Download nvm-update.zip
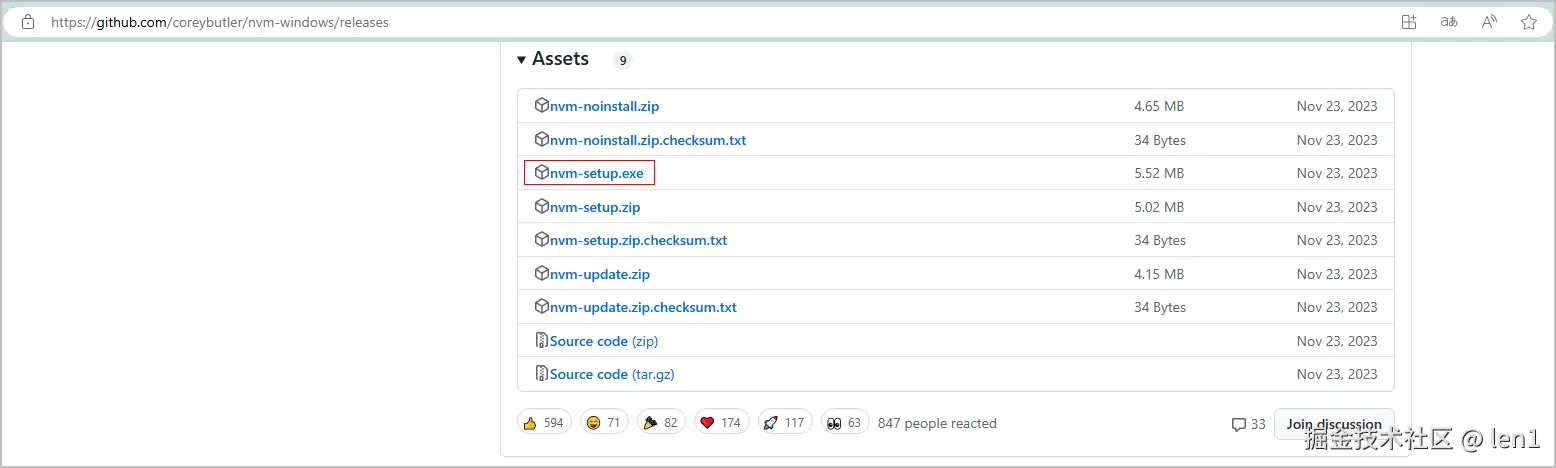This screenshot has height=468, width=1556. click(600, 274)
